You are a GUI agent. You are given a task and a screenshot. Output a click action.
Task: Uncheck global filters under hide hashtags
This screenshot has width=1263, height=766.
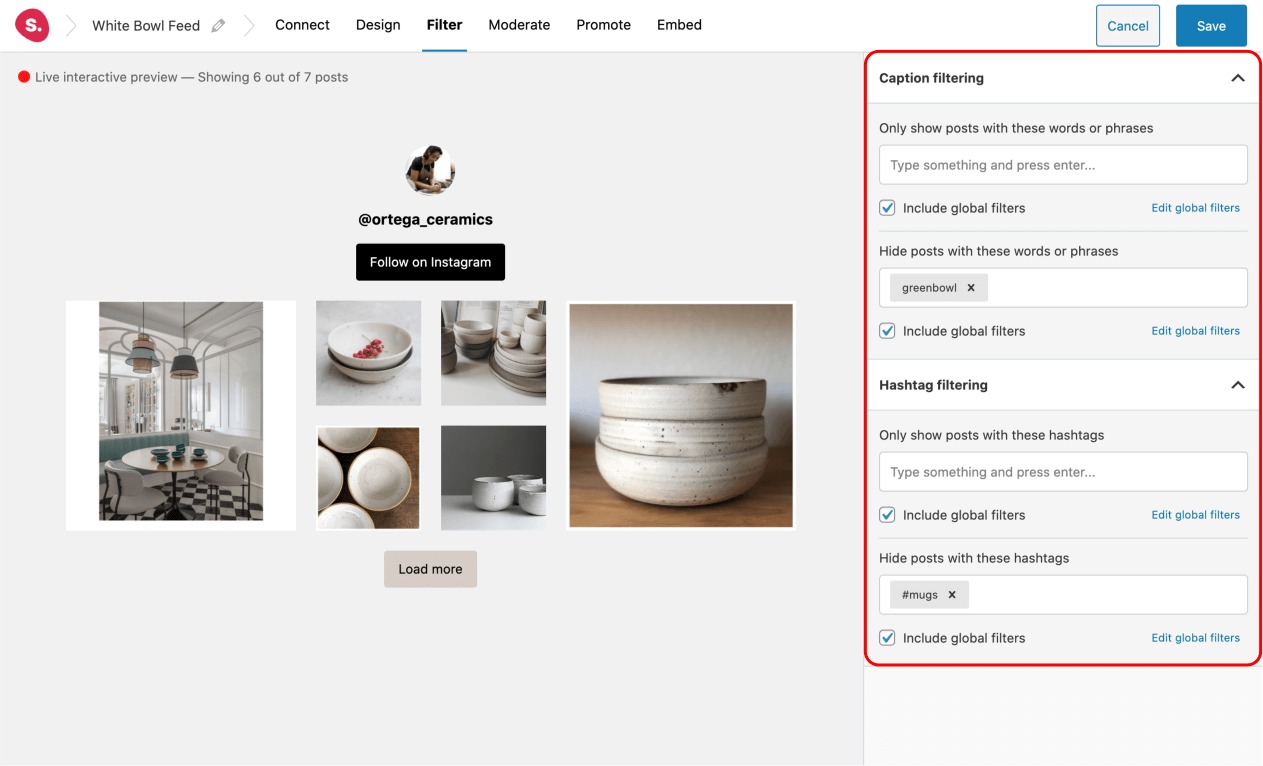(887, 638)
